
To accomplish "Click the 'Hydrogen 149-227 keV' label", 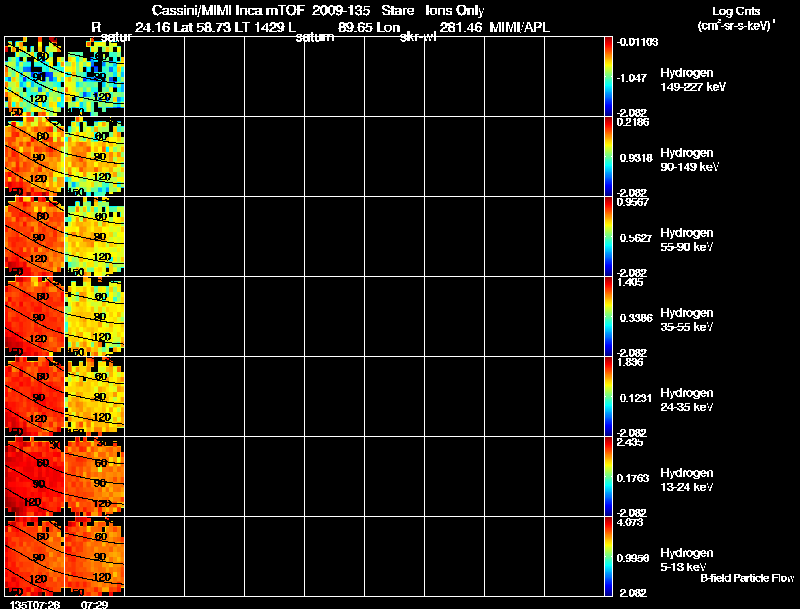I will click(x=693, y=80).
